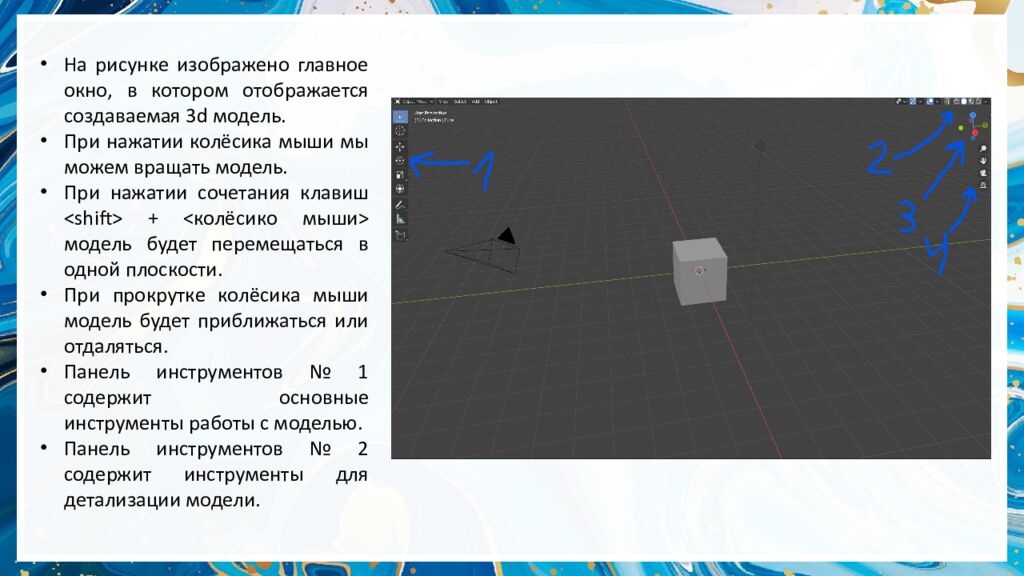Open the Add menu in header
The image size is (1024, 576).
(x=476, y=101)
